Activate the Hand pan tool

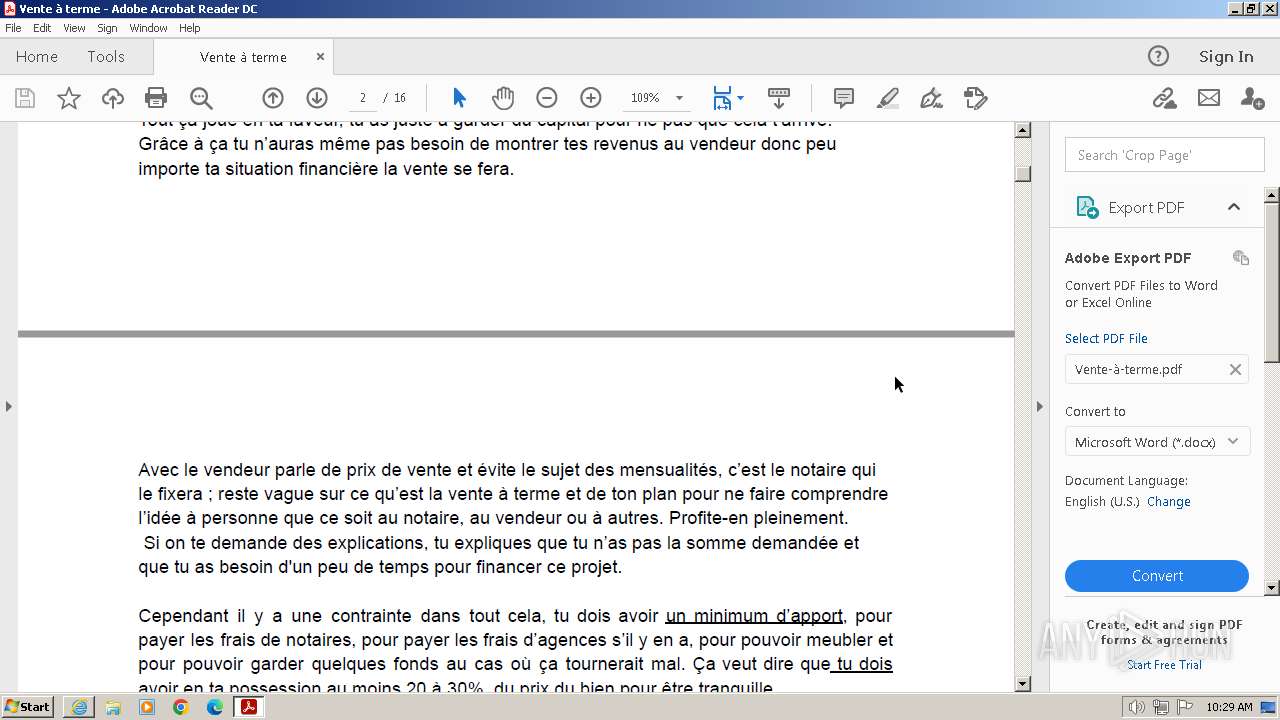pyautogui.click(x=503, y=98)
